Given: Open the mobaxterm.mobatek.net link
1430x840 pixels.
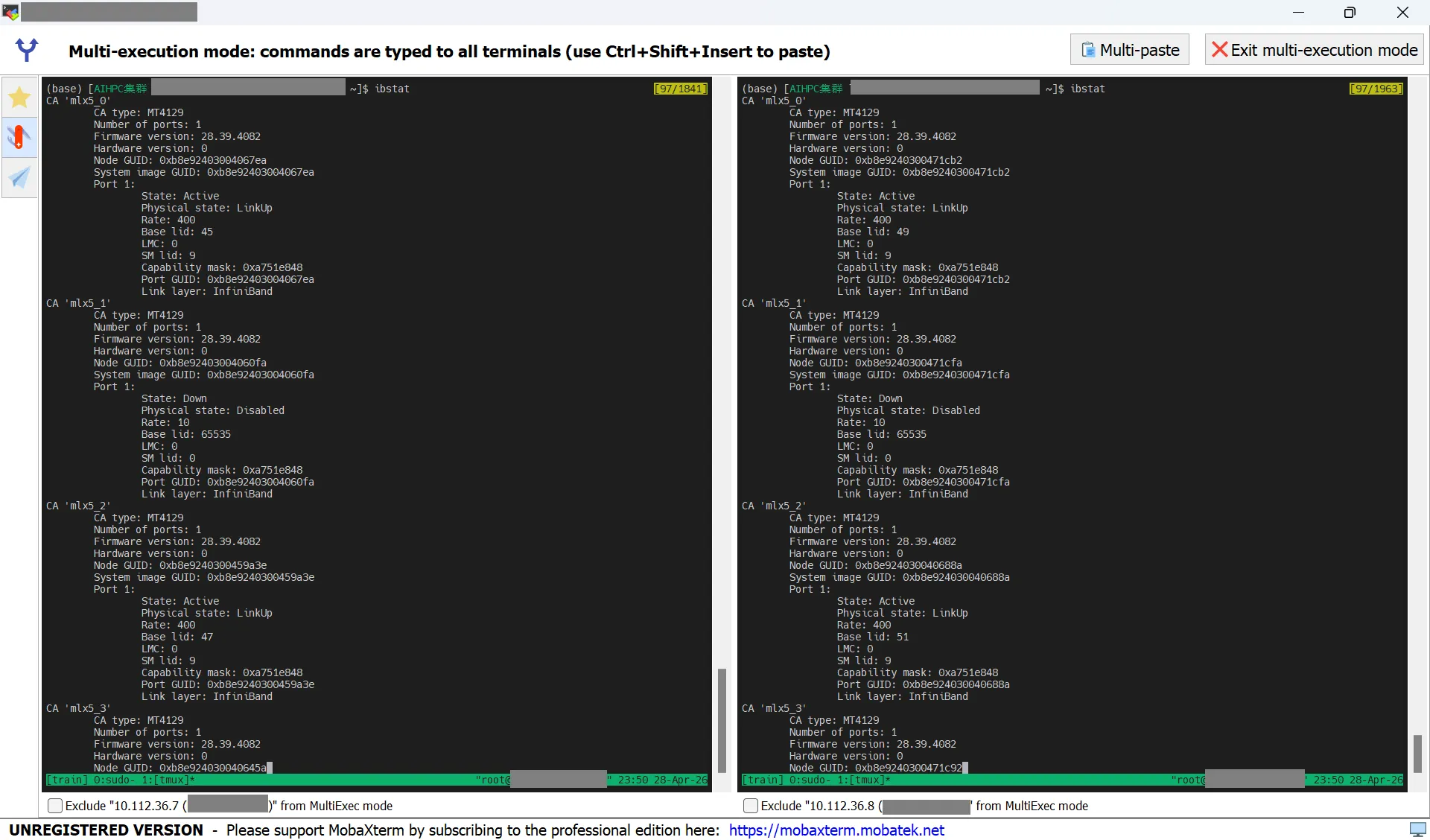Looking at the screenshot, I should click(x=836, y=830).
